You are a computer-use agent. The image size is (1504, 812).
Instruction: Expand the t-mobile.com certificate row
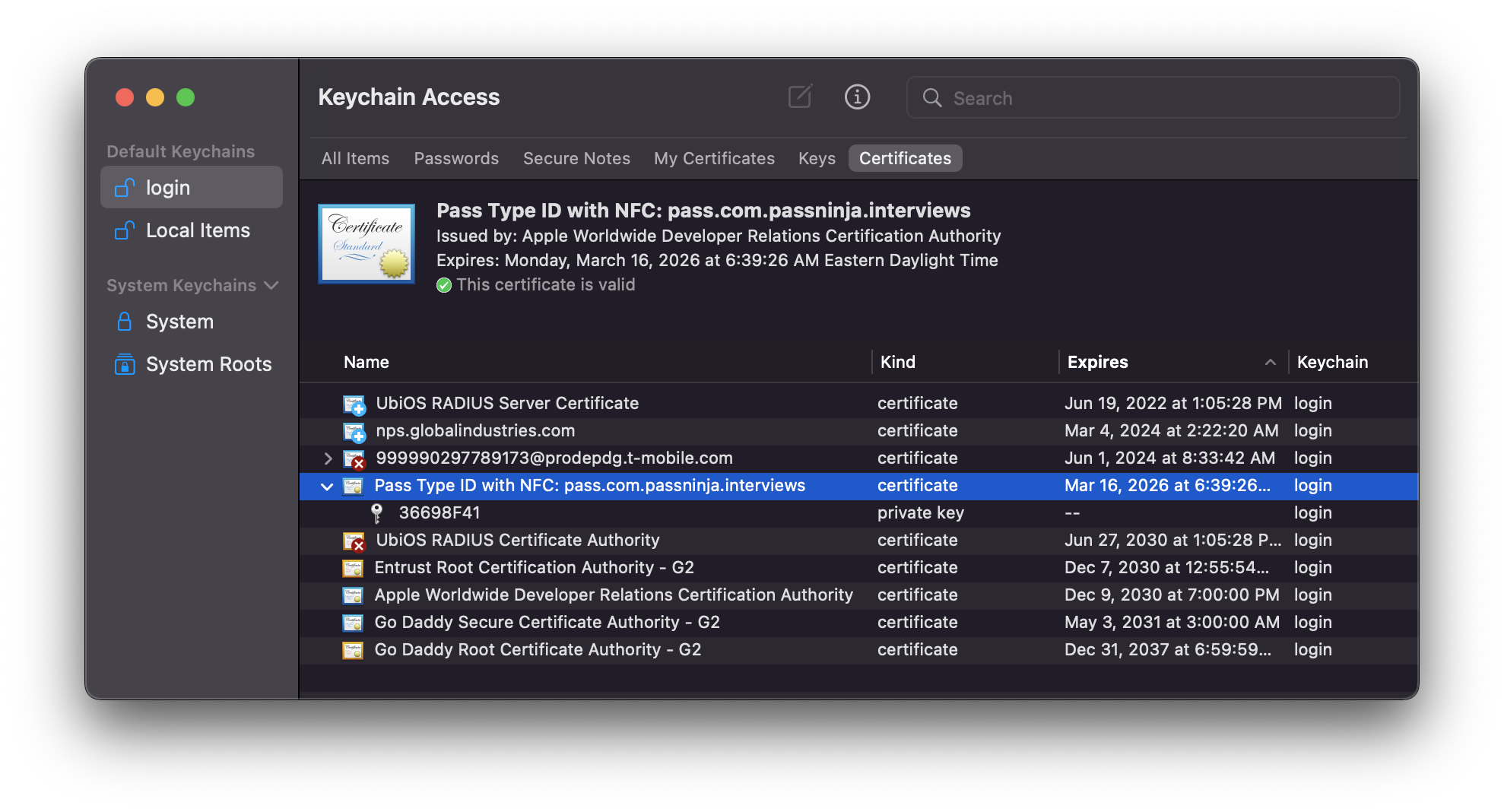pos(328,458)
